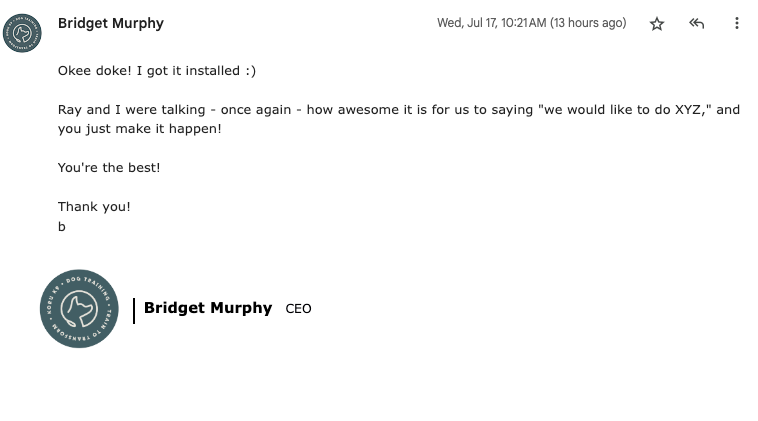Image resolution: width=758 pixels, height=421 pixels.
Task: Click the single-letter "b" sign-off
Action: (62, 227)
